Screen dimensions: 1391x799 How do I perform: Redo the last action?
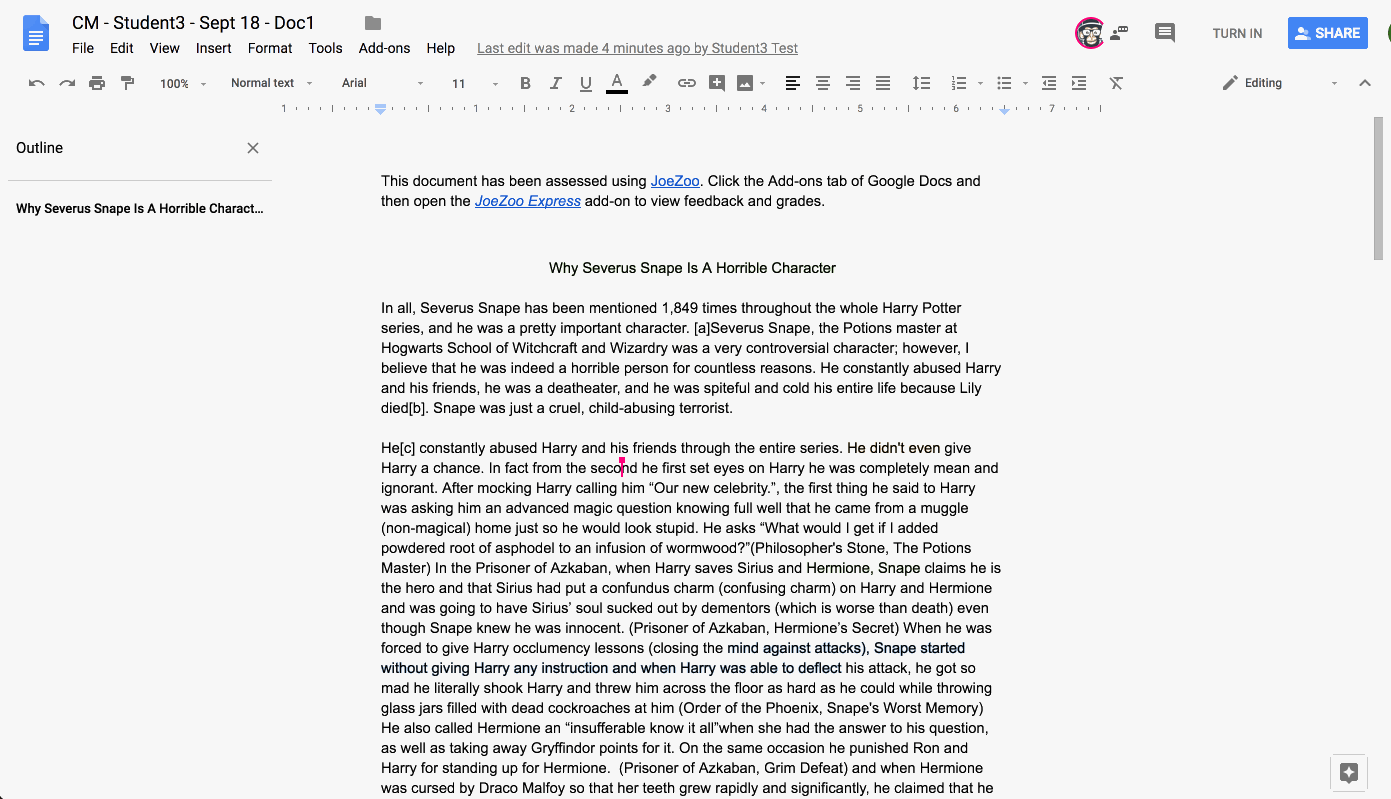67,83
